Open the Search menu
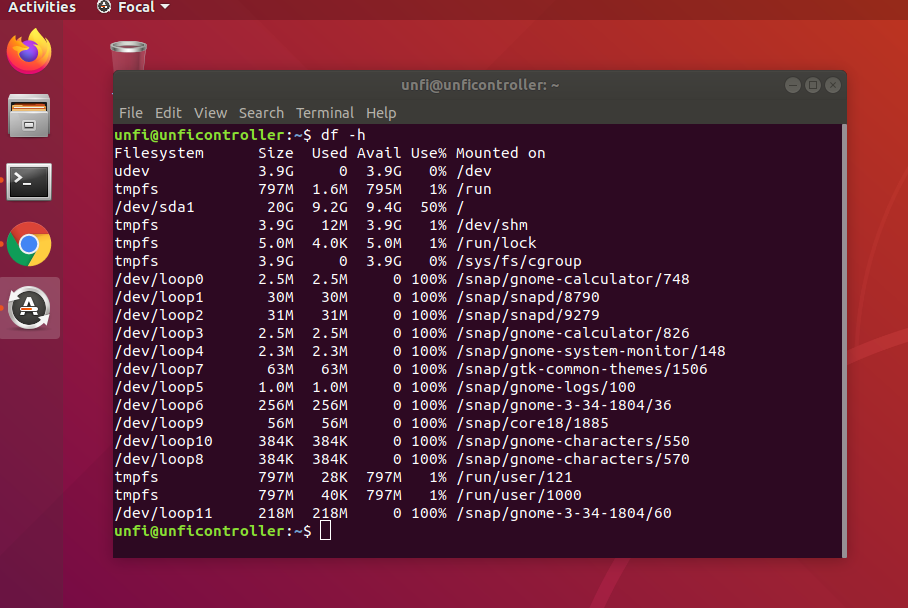The height and width of the screenshot is (608, 908). (261, 113)
